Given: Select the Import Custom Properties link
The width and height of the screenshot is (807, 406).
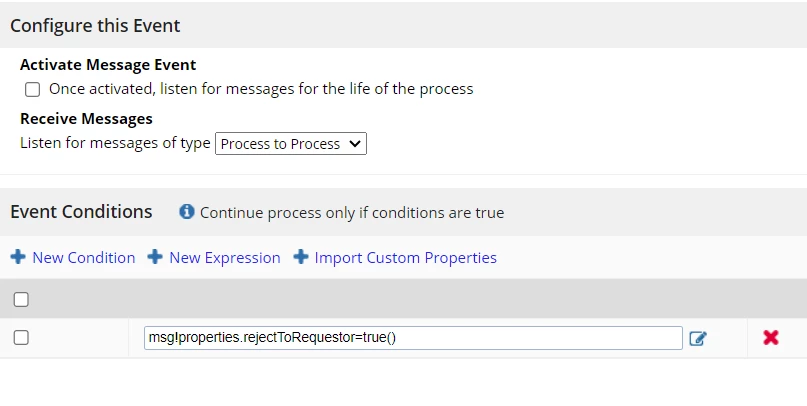Looking at the screenshot, I should (405, 257).
